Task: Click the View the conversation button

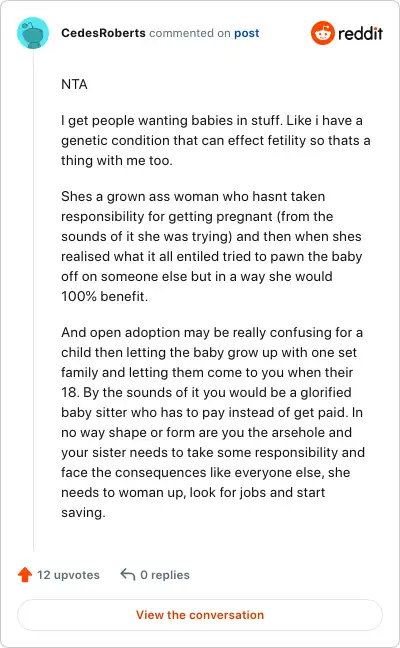Action: point(200,615)
